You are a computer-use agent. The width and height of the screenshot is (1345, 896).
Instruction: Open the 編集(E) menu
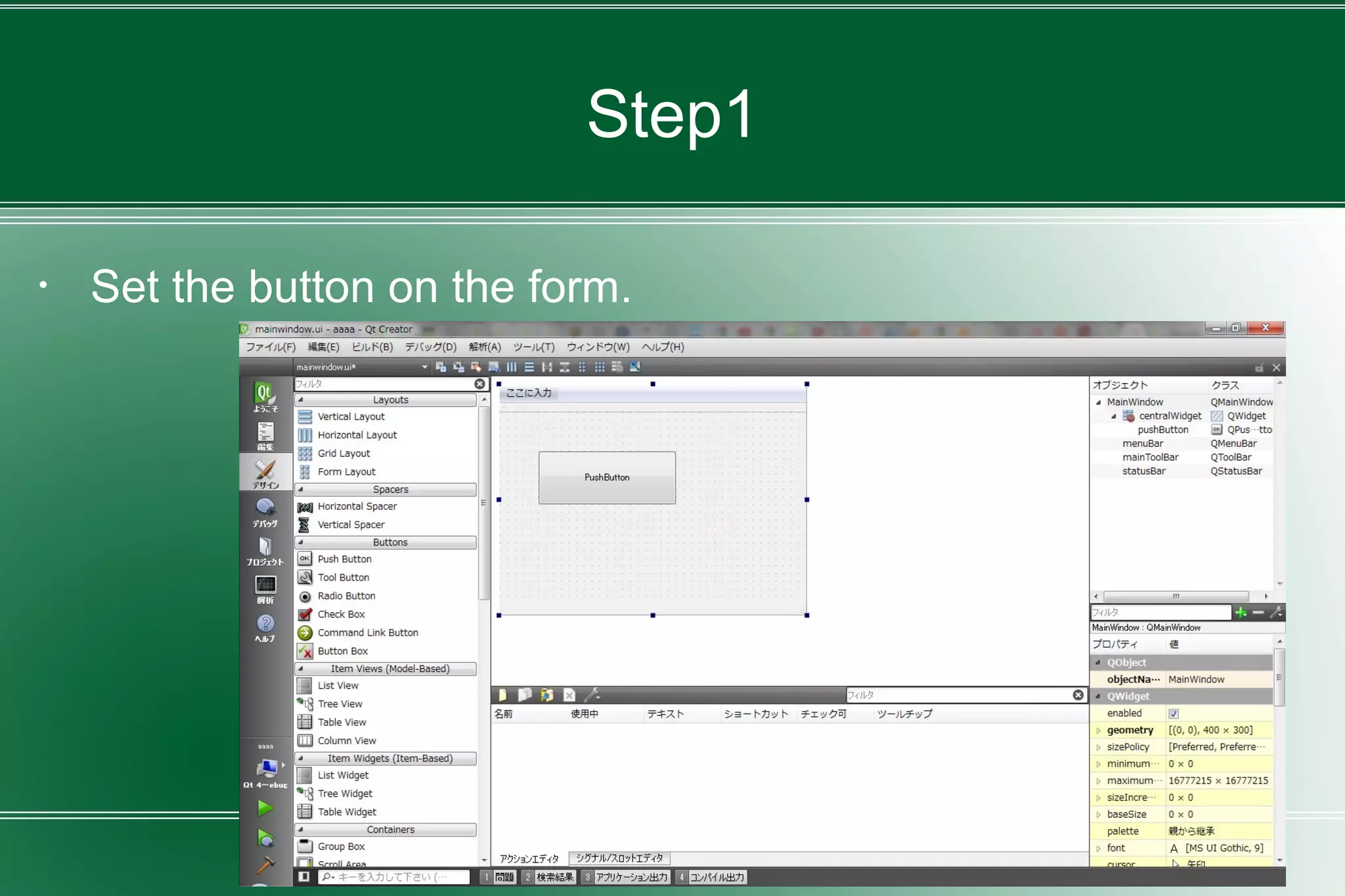click(x=324, y=347)
